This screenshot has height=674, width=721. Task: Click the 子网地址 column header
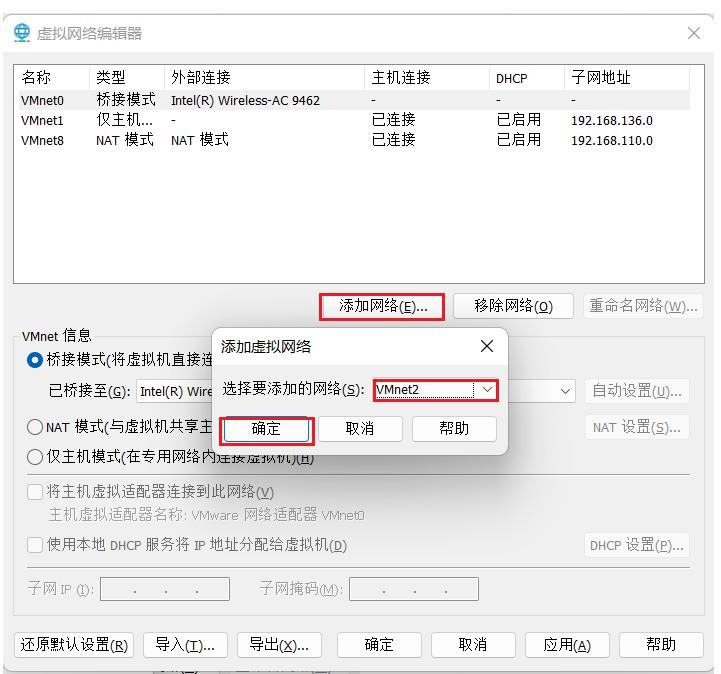627,77
